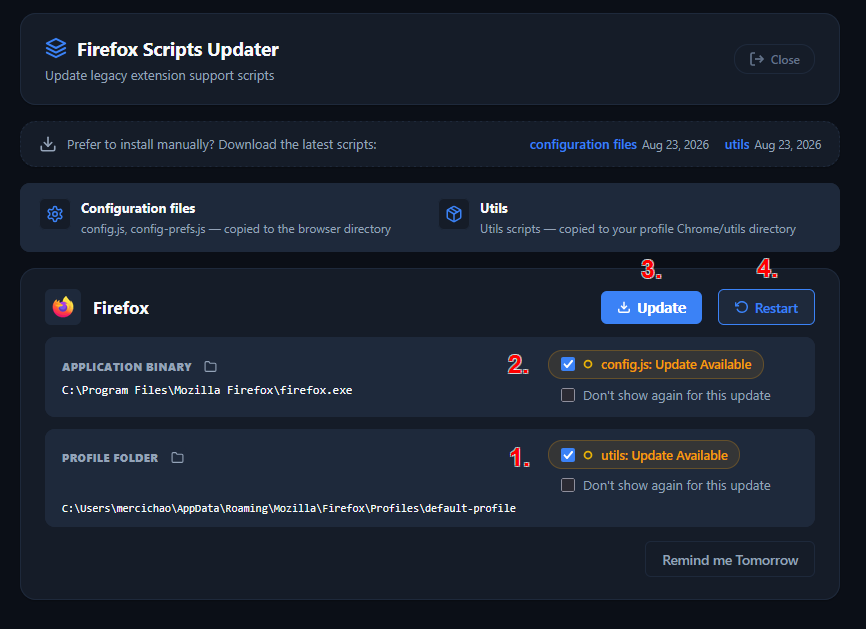866x629 pixels.
Task: Click the PROFILE FOLDER label
Action: [x=110, y=458]
